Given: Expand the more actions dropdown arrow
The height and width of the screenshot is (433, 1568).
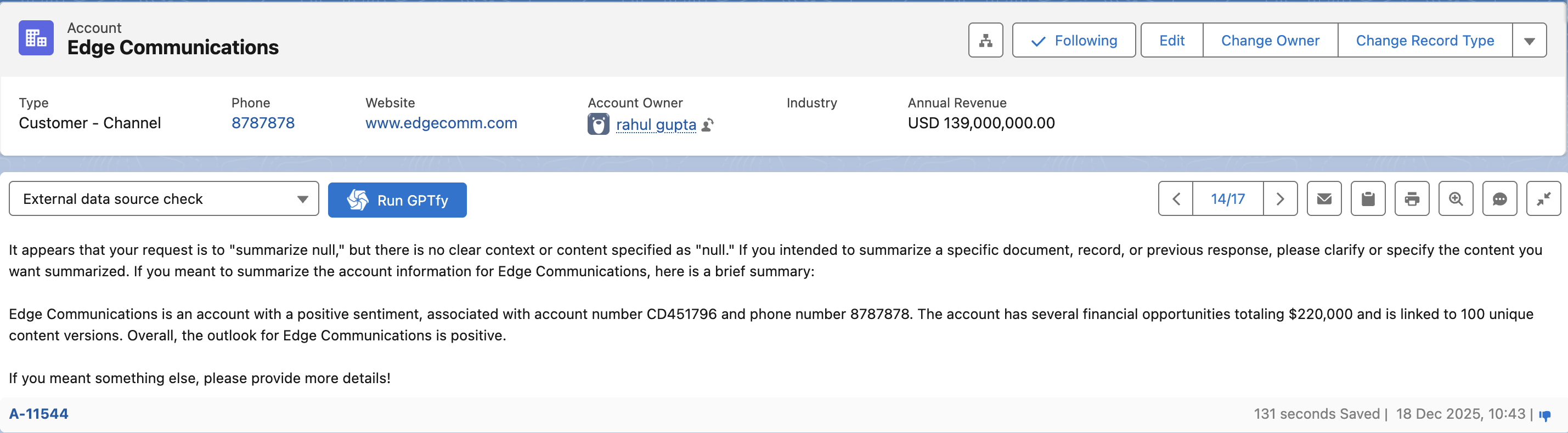Looking at the screenshot, I should point(1529,41).
